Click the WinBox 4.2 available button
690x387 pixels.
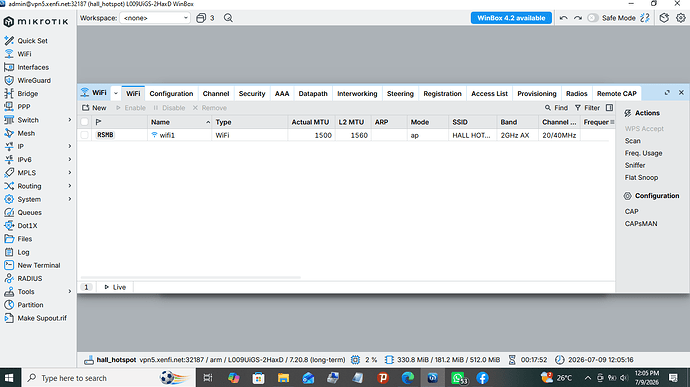coord(511,18)
